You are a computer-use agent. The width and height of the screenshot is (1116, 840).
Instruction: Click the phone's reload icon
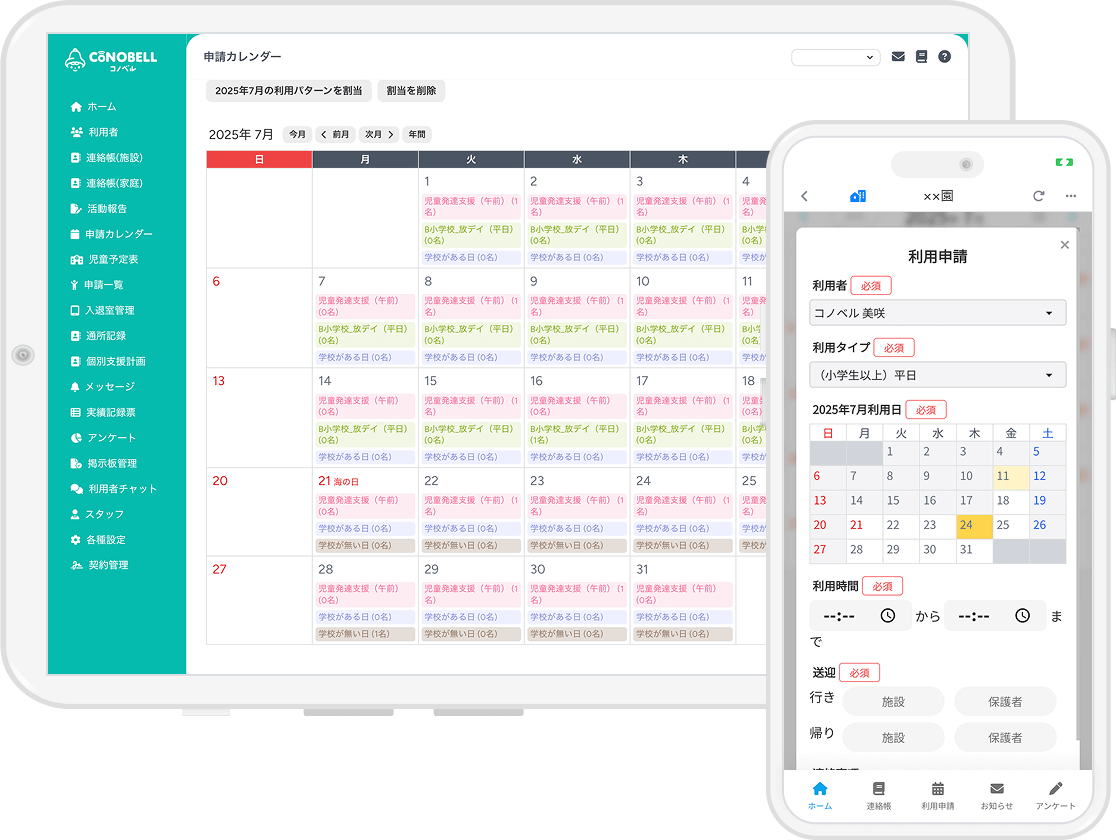1039,196
